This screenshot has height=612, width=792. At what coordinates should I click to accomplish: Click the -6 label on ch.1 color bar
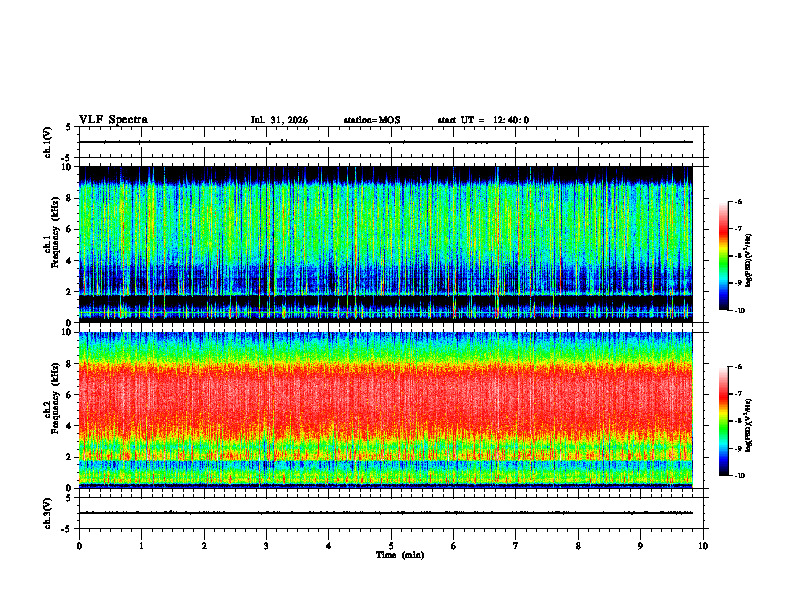[738, 201]
